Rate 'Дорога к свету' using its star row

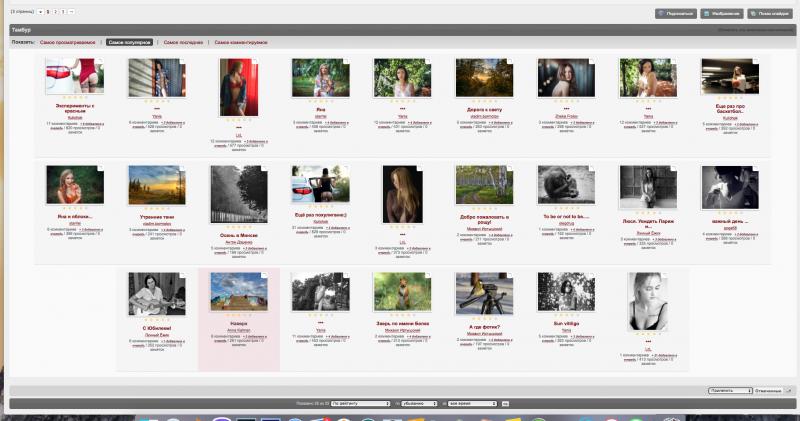point(484,102)
